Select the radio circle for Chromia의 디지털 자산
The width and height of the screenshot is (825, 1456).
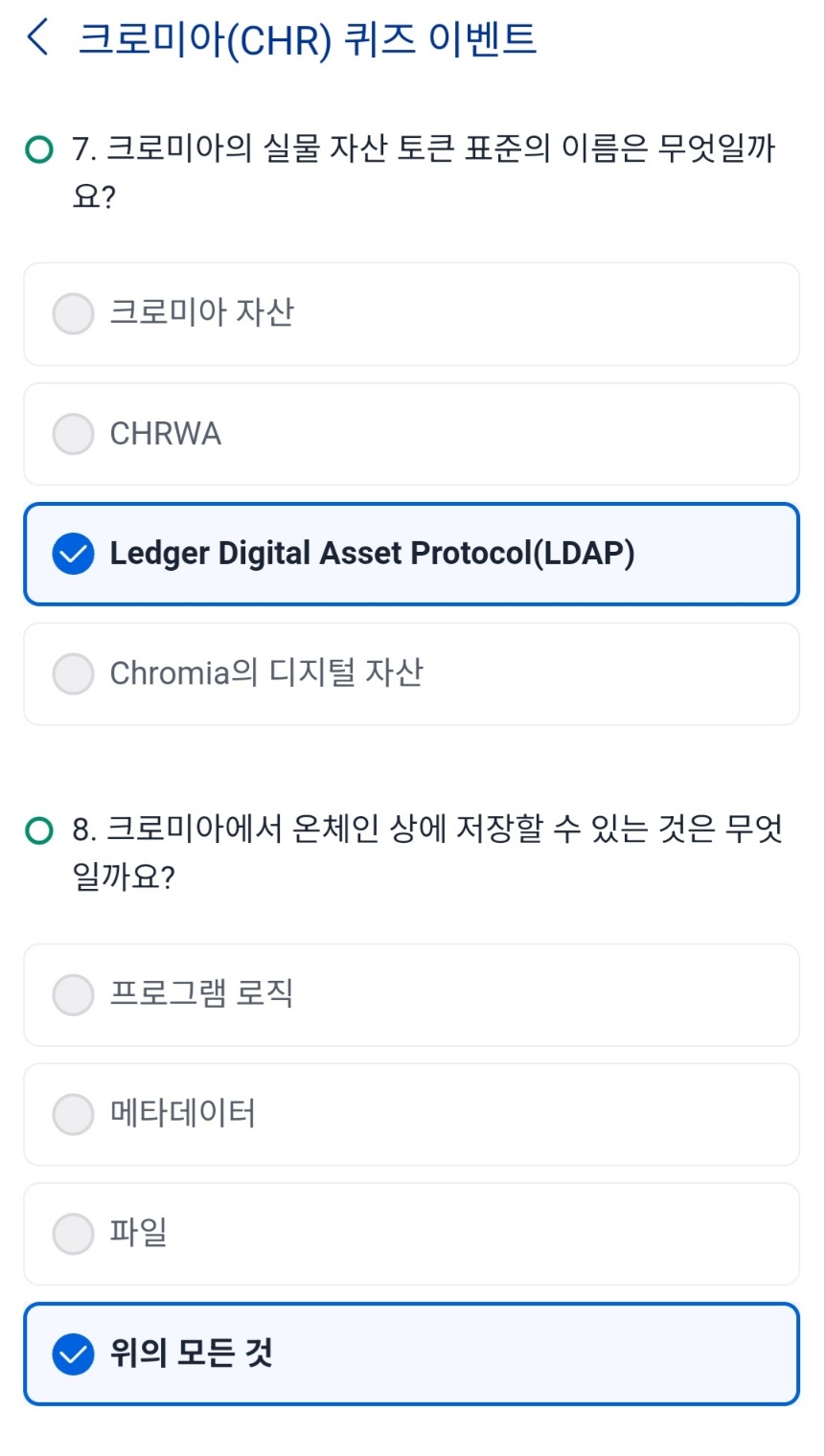[x=74, y=674]
